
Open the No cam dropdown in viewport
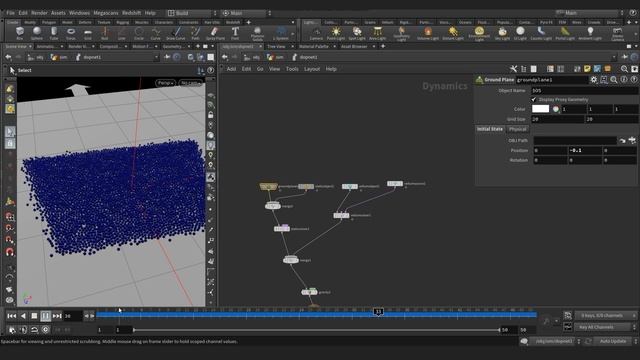(191, 83)
